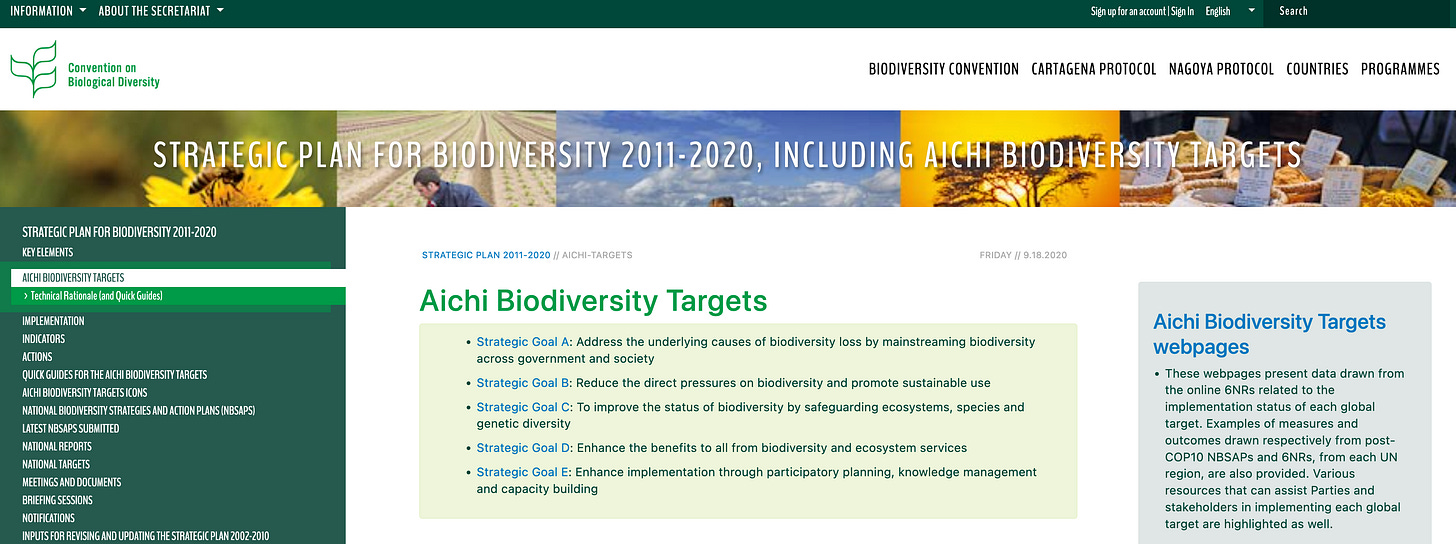Open the BIODIVERSITY CONVENTION menu
Screen dimensions: 1456x544
[943, 69]
